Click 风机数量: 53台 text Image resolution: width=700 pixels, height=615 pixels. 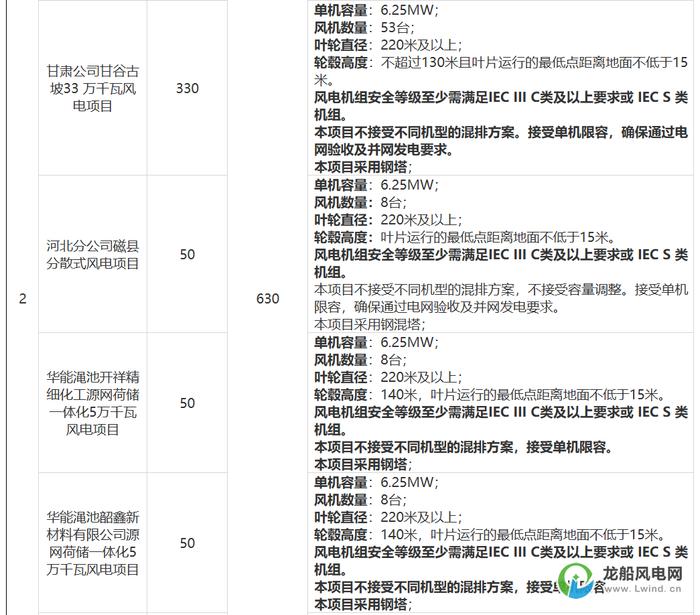coord(364,28)
